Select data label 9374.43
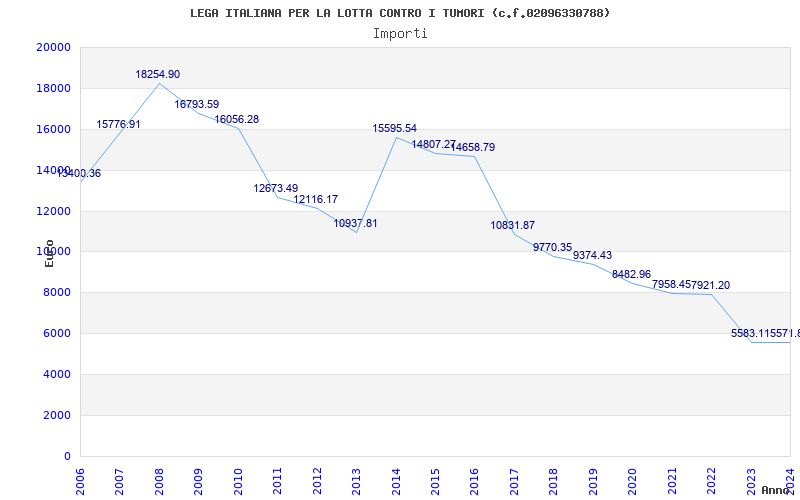 point(592,256)
